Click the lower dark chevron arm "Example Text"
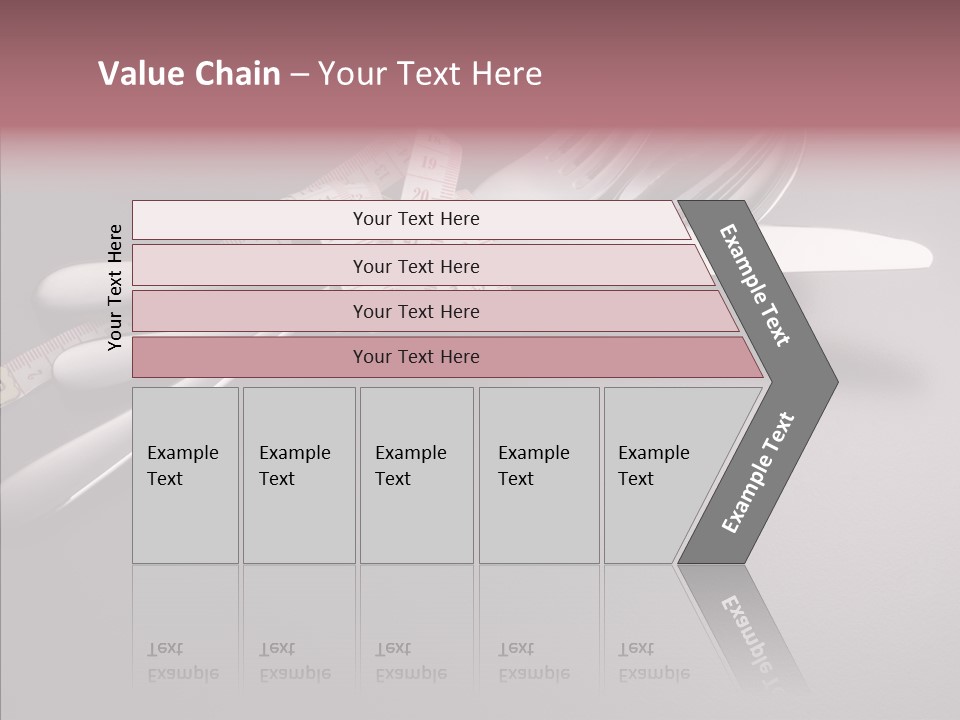 coord(758,472)
